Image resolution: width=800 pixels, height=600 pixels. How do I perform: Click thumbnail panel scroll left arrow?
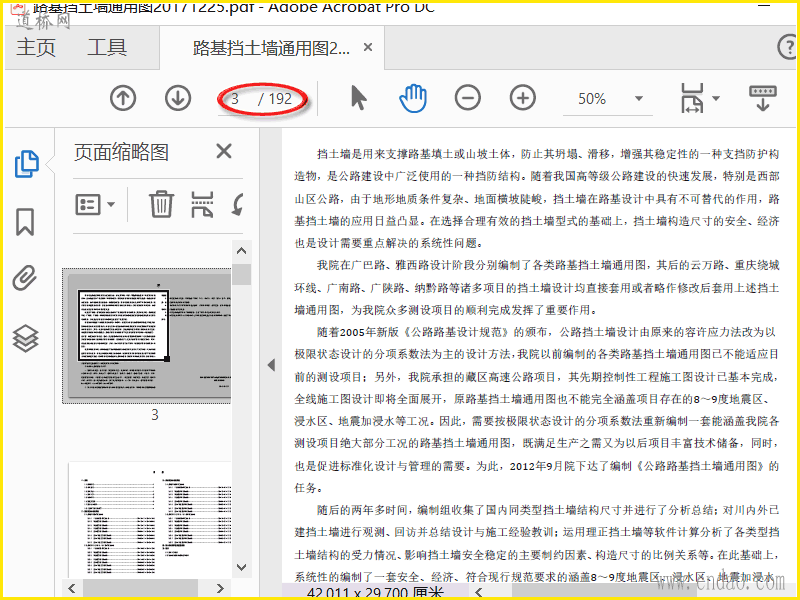(x=72, y=588)
